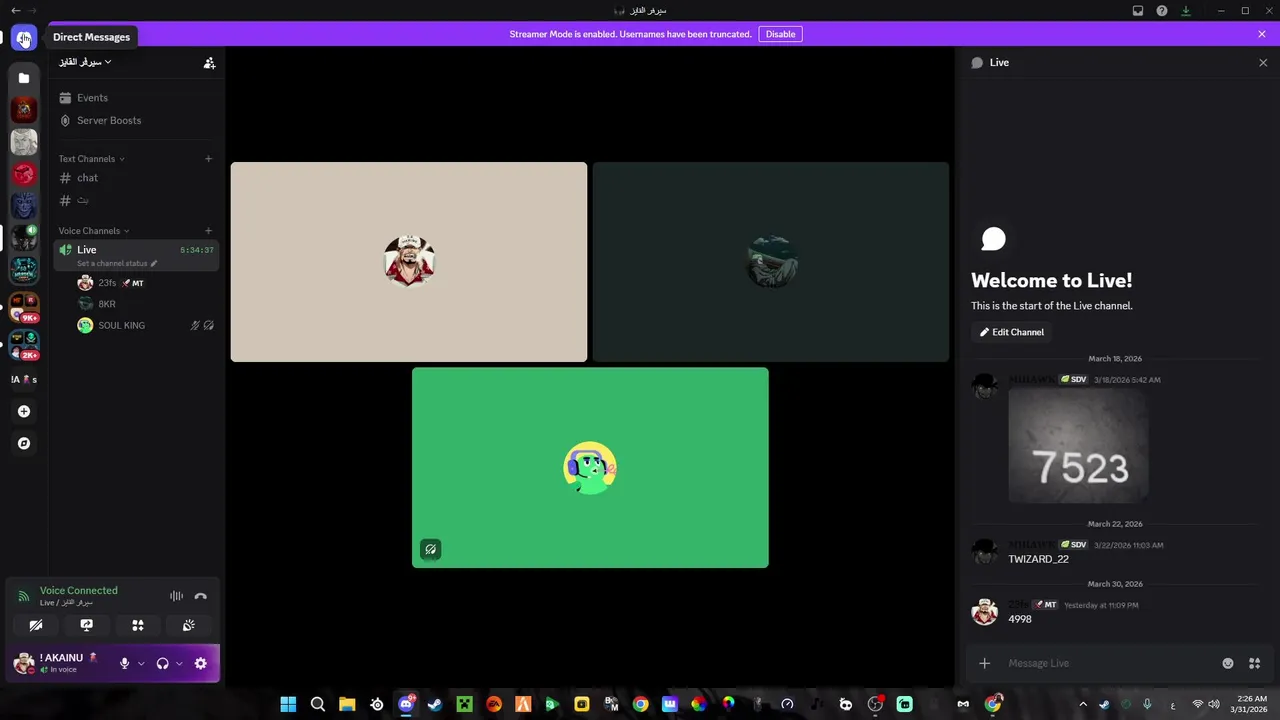Open apps launcher in message box

click(x=1255, y=663)
